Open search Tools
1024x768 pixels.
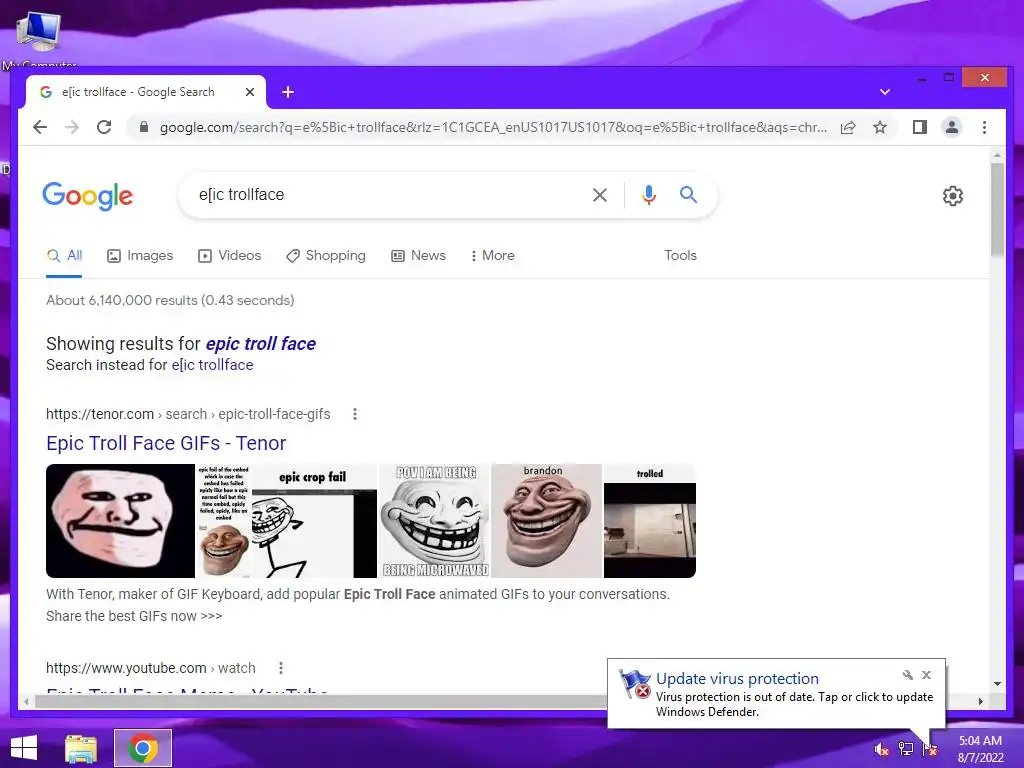point(680,255)
